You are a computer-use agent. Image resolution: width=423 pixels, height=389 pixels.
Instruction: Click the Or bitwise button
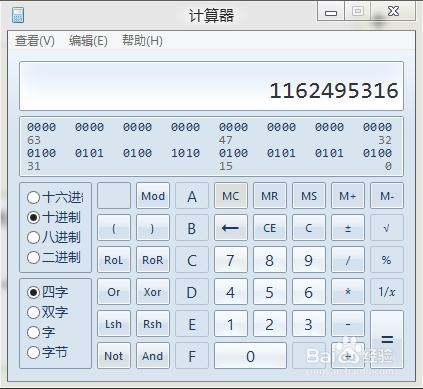click(x=114, y=292)
